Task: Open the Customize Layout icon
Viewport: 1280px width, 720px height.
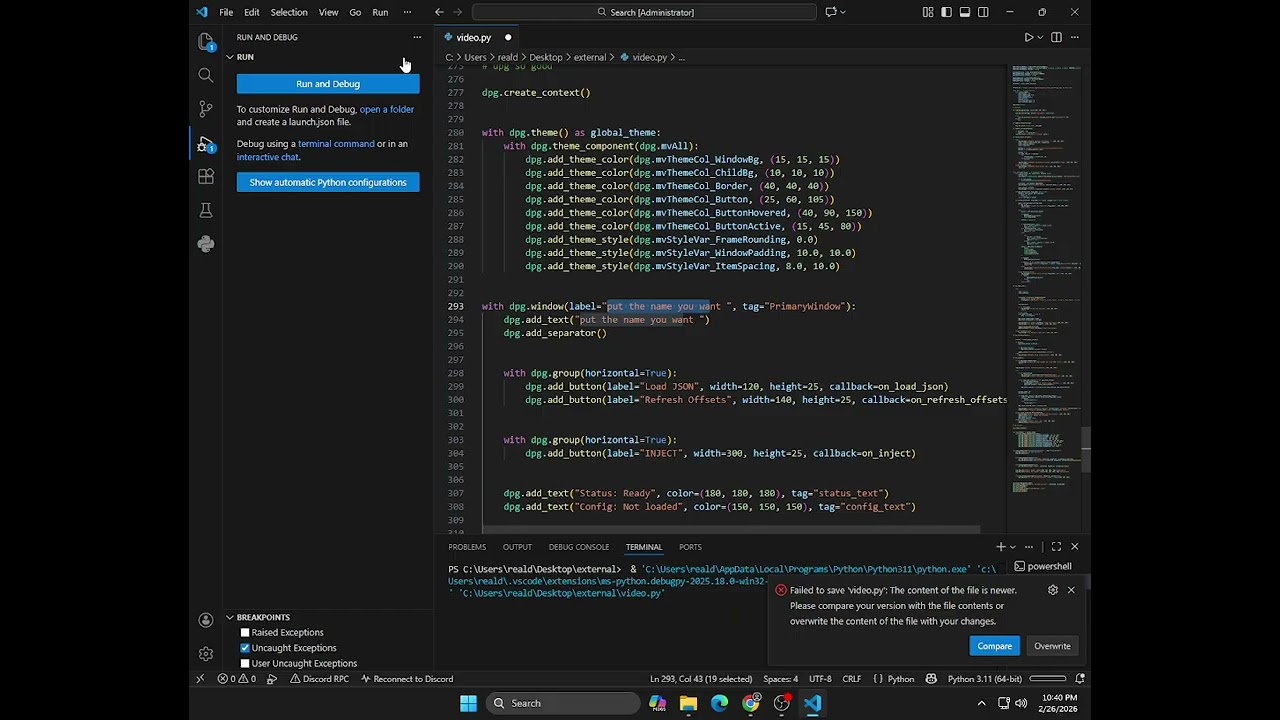Action: pyautogui.click(x=928, y=12)
